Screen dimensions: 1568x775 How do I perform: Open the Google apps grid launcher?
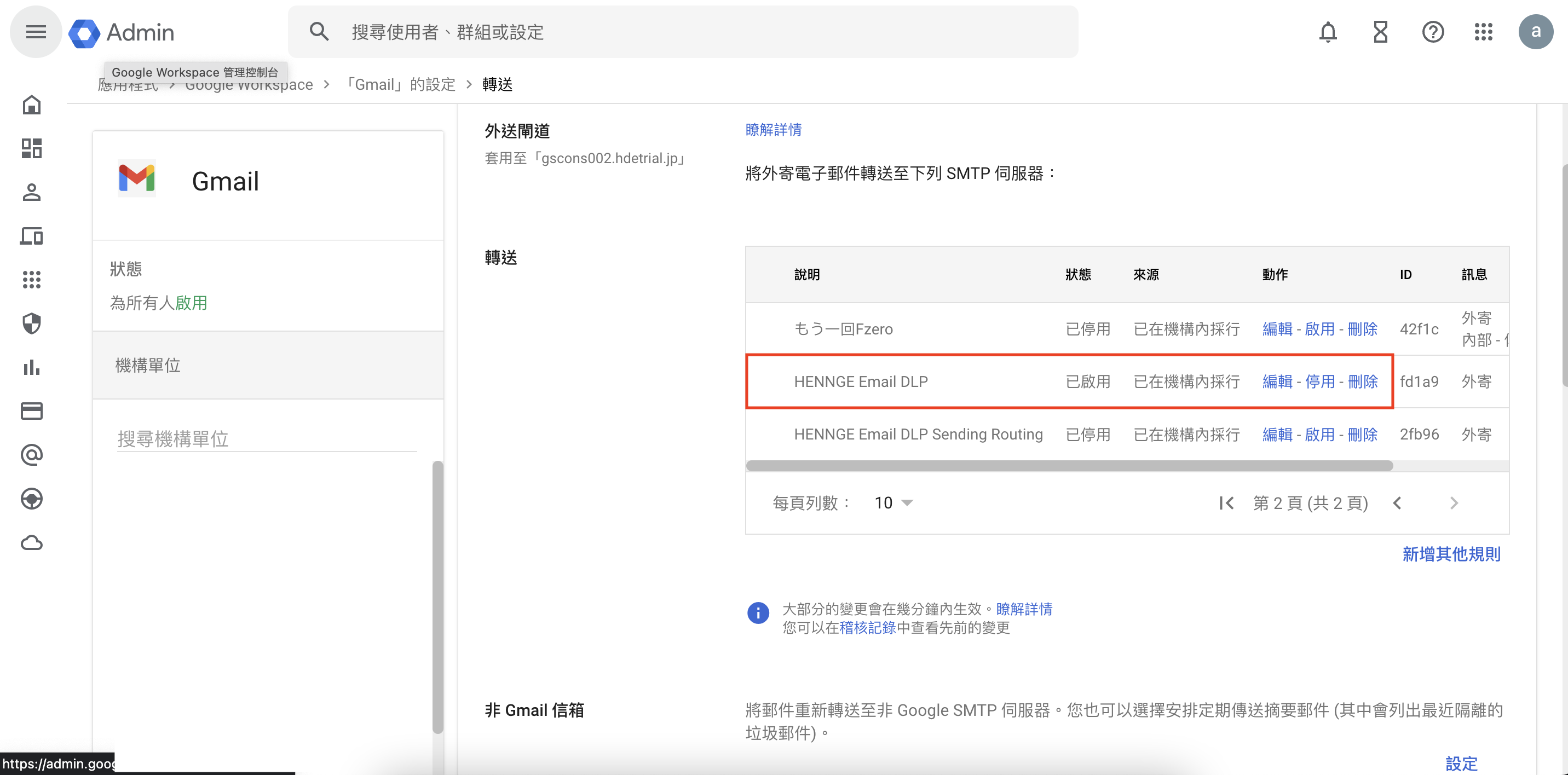tap(1483, 32)
